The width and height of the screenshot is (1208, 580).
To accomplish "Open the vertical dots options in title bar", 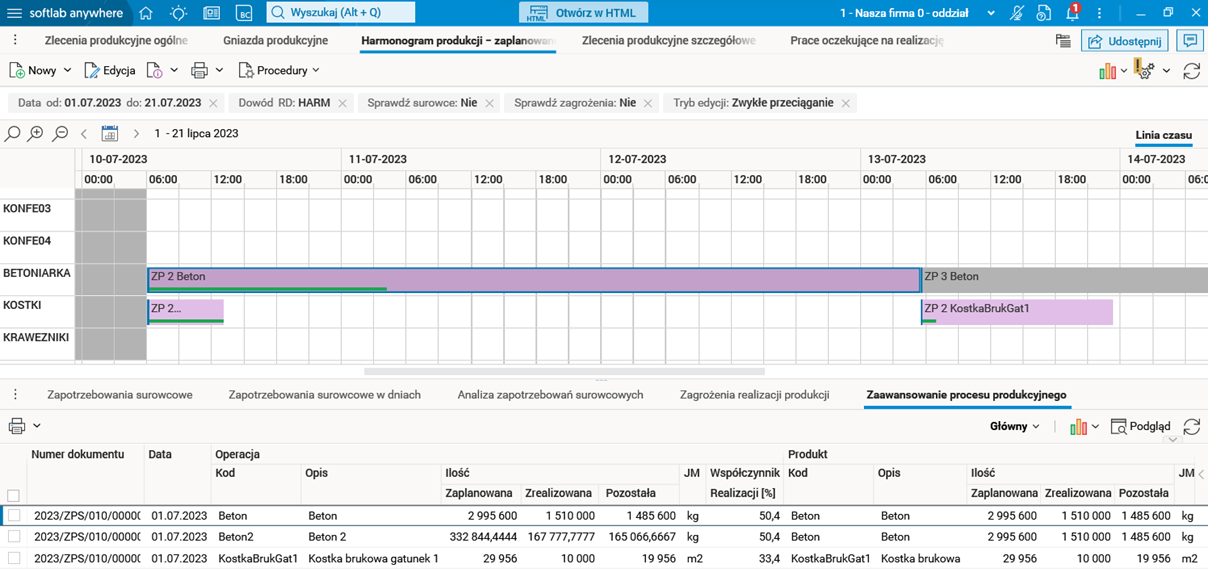I will pyautogui.click(x=1100, y=13).
